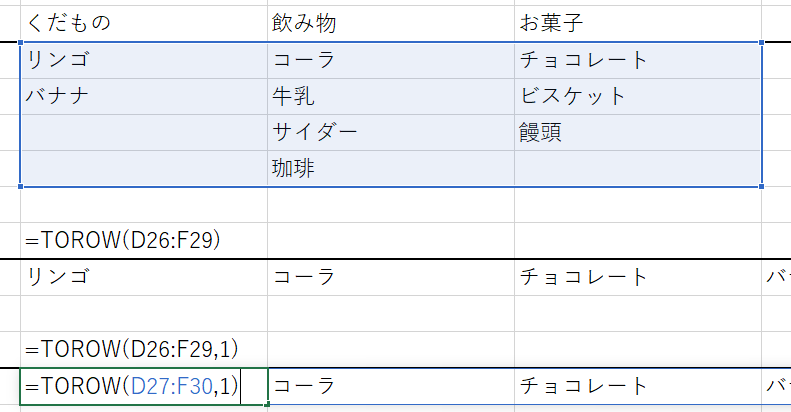Image resolution: width=791 pixels, height=412 pixels.
Task: Select コーラ cell directly under 飲み物 header
Action: pos(304,60)
